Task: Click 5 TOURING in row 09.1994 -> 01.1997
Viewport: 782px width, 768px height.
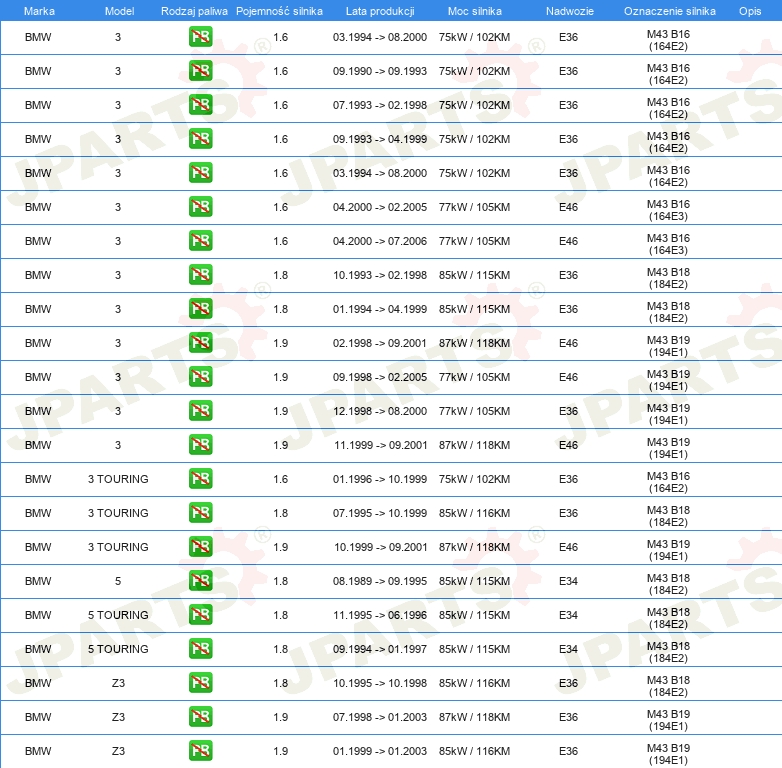Action: (x=118, y=649)
